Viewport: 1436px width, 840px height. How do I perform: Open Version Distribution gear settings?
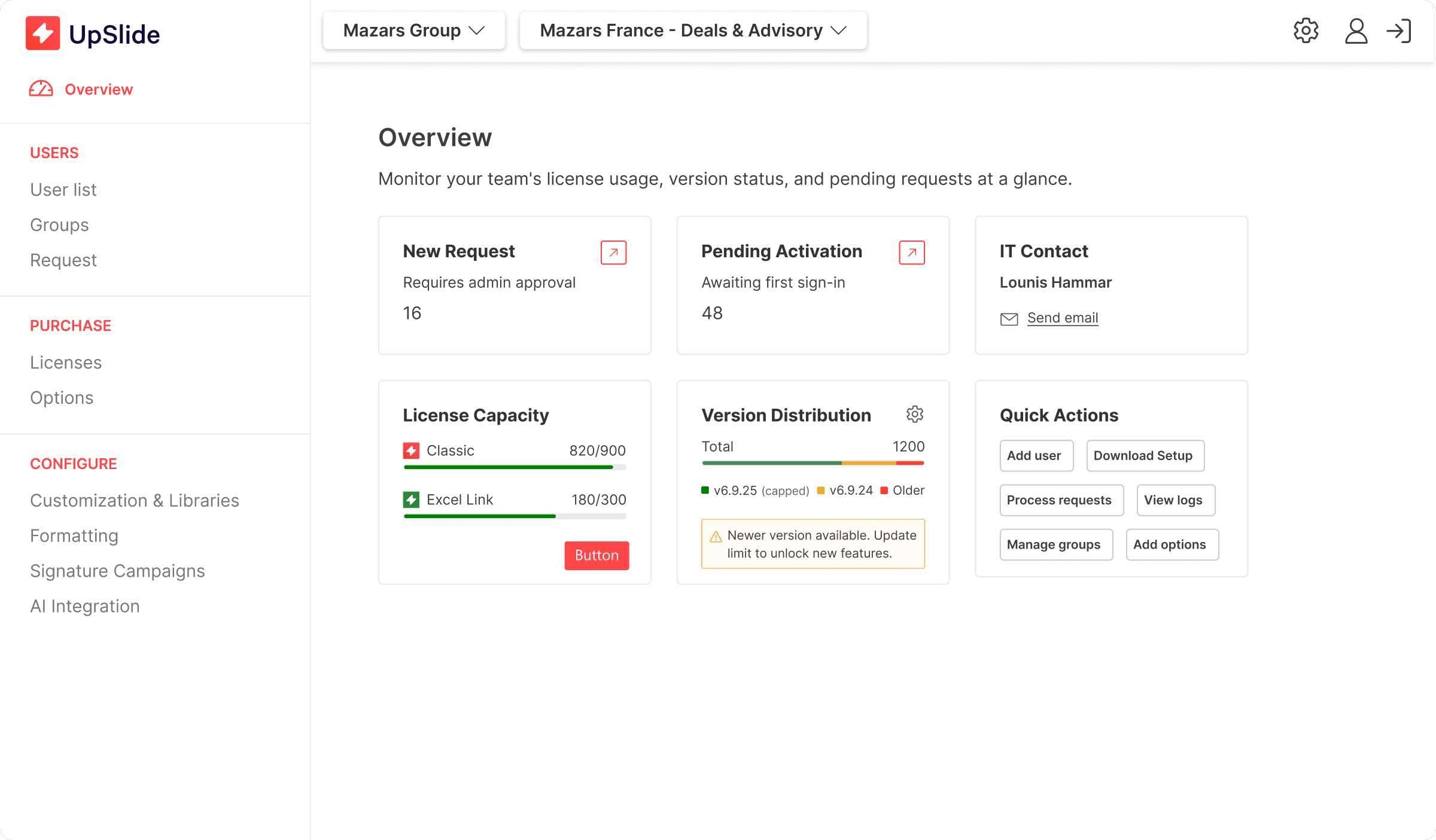coord(915,414)
